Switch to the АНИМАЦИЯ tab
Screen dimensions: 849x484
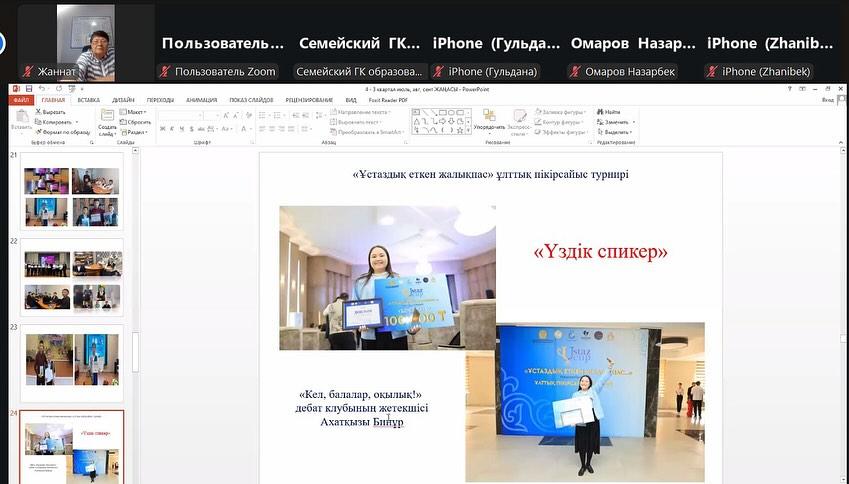click(x=201, y=100)
